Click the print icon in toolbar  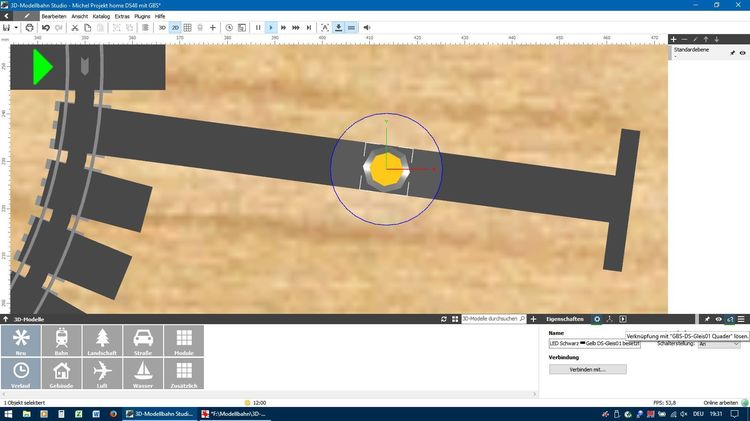(29, 28)
